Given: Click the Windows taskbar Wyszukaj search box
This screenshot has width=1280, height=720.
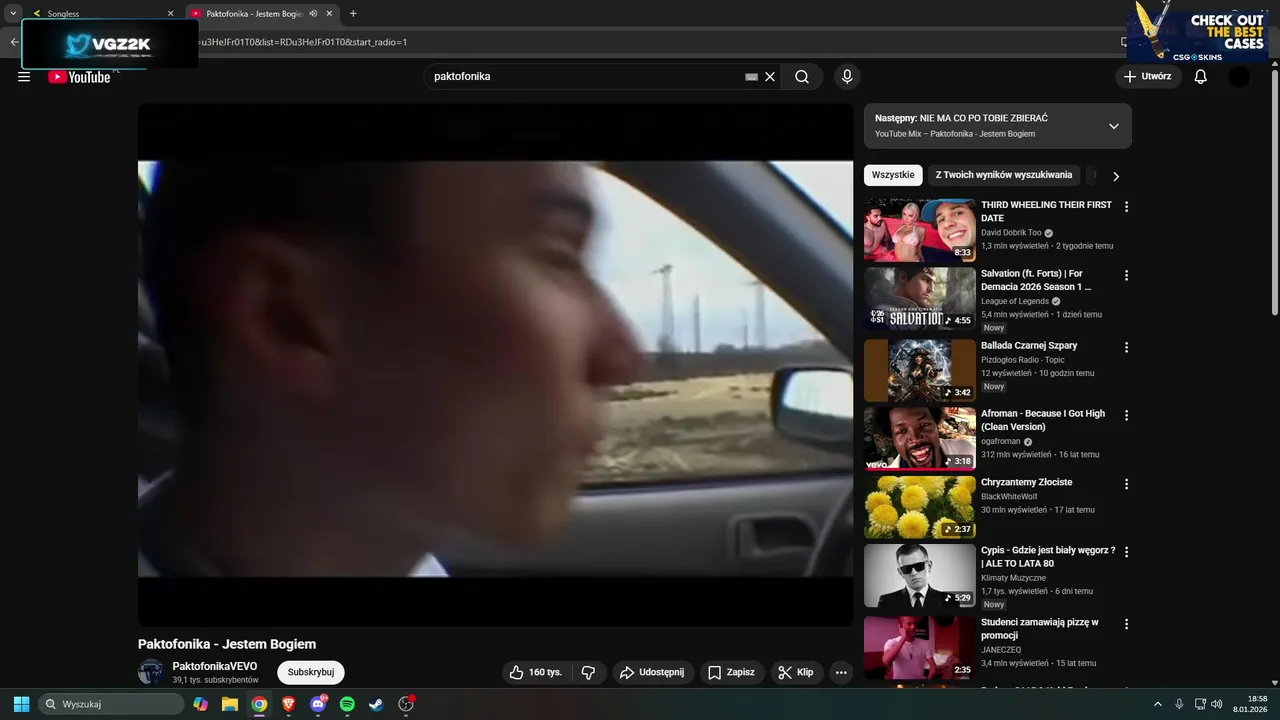Looking at the screenshot, I should (111, 704).
